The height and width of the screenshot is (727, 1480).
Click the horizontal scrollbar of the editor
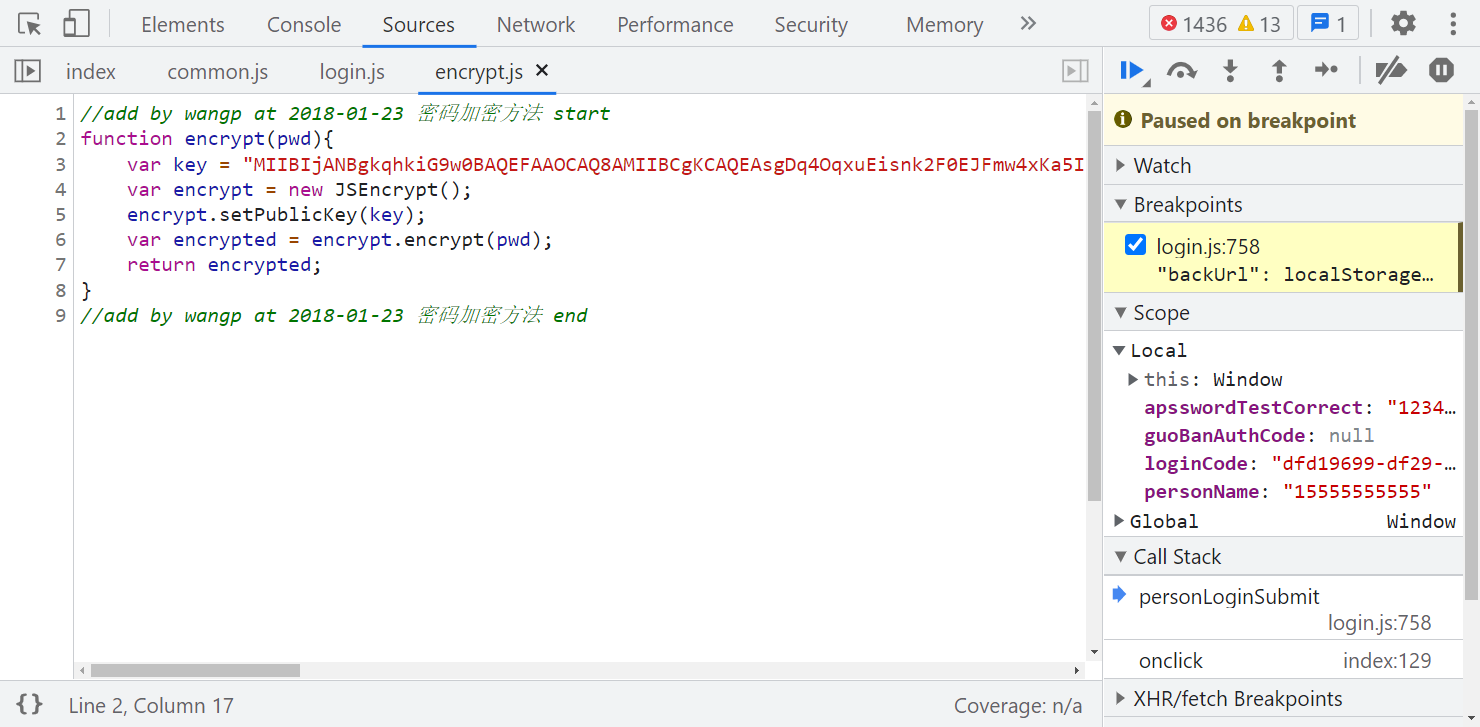(195, 670)
